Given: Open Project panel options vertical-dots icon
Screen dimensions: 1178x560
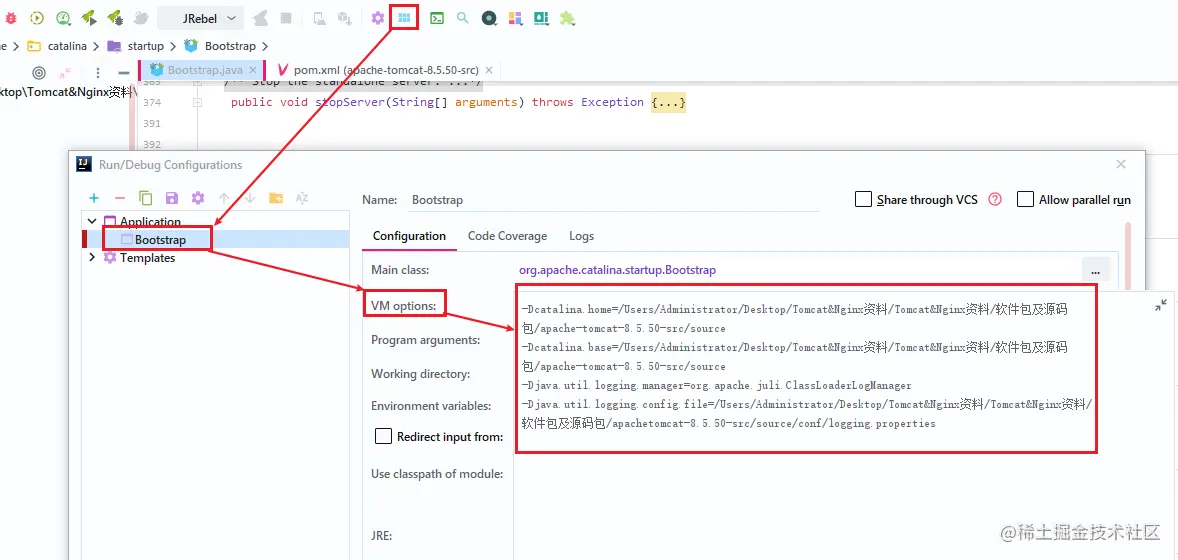Looking at the screenshot, I should coord(98,73).
